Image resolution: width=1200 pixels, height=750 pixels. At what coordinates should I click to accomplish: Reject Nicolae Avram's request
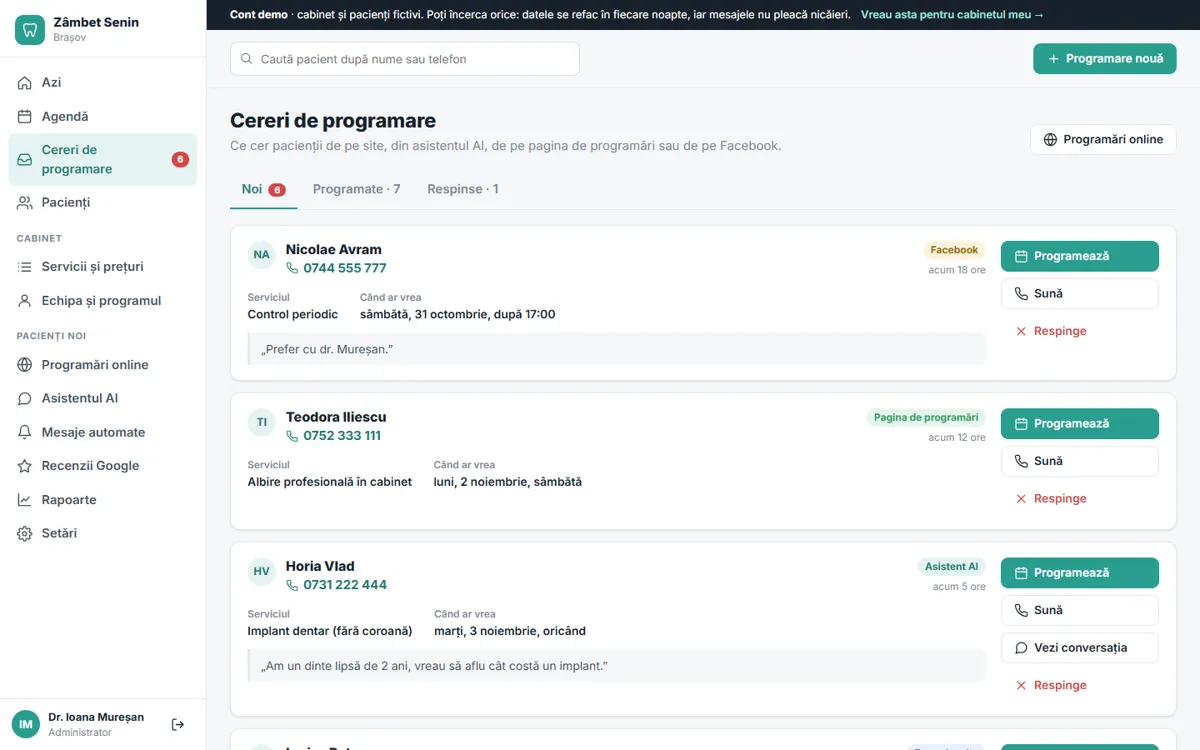coord(1051,331)
